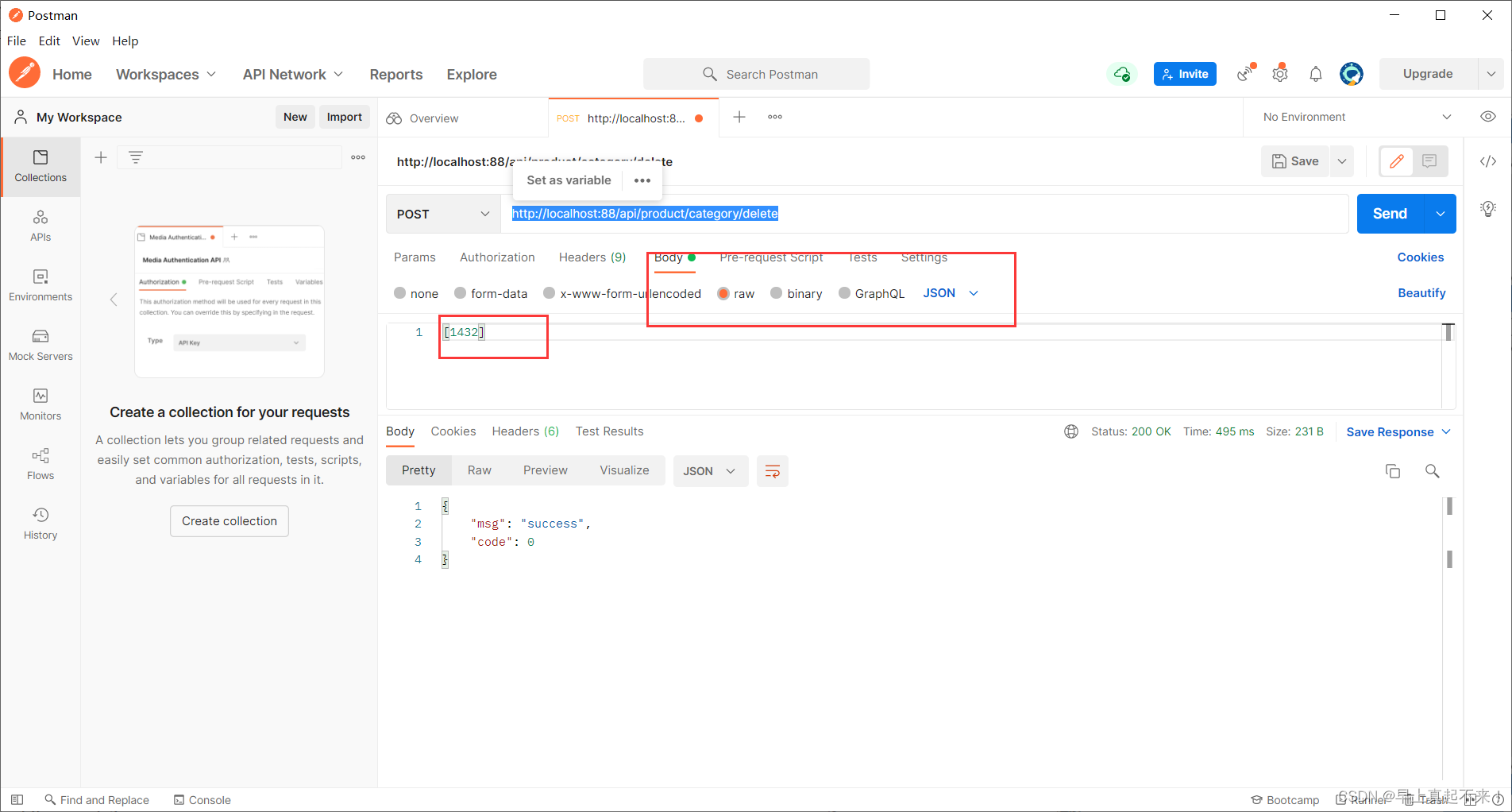
Task: Click the user avatar icon
Action: pos(1352,74)
